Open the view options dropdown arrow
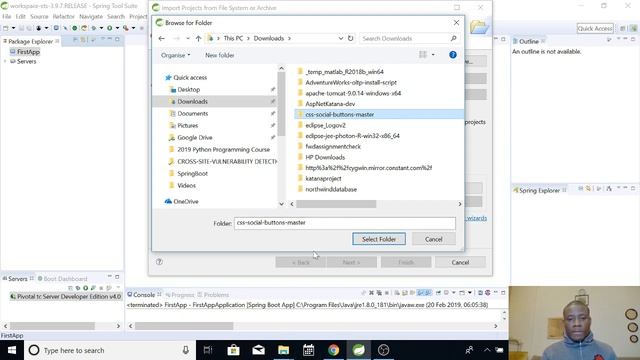This screenshot has width=640, height=360. pyautogui.click(x=433, y=55)
